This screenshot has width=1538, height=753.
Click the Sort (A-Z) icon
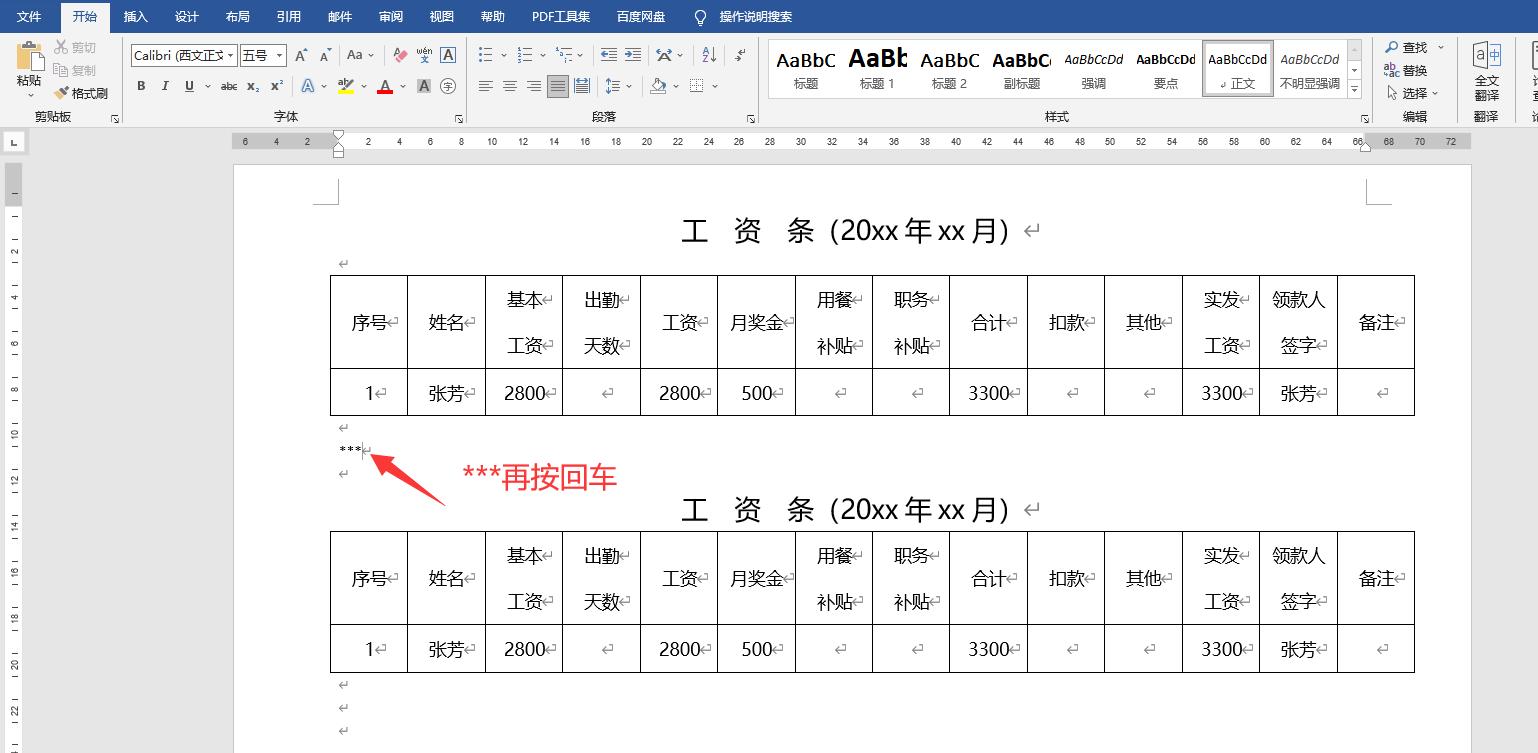707,55
